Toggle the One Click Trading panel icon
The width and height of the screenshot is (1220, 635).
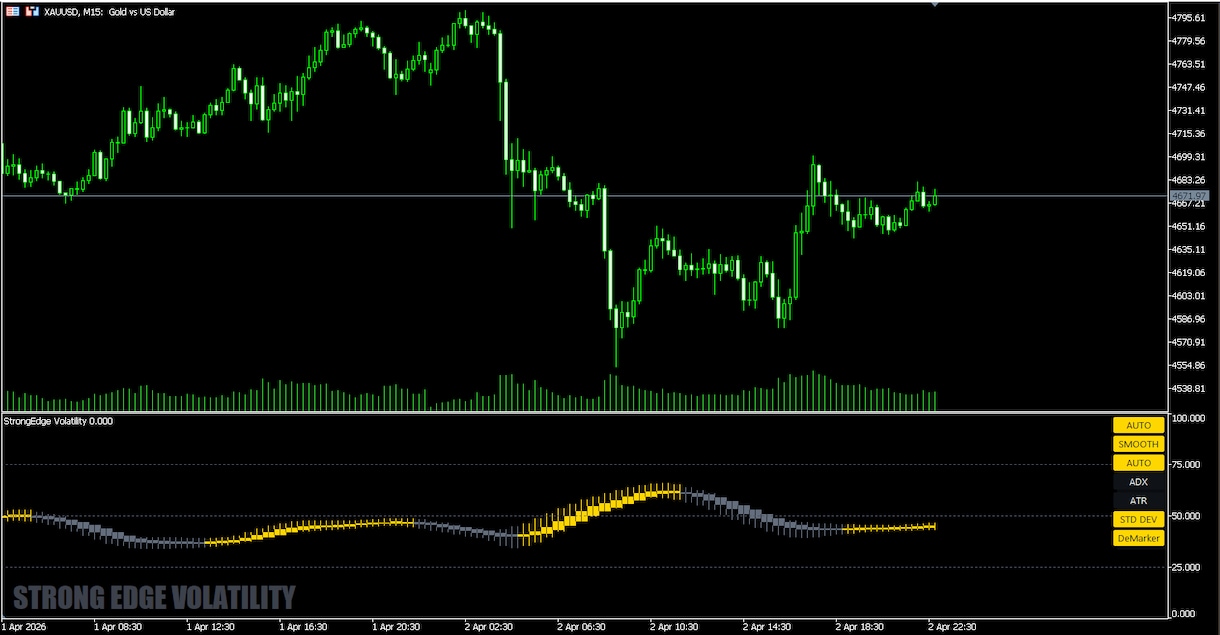coord(30,10)
